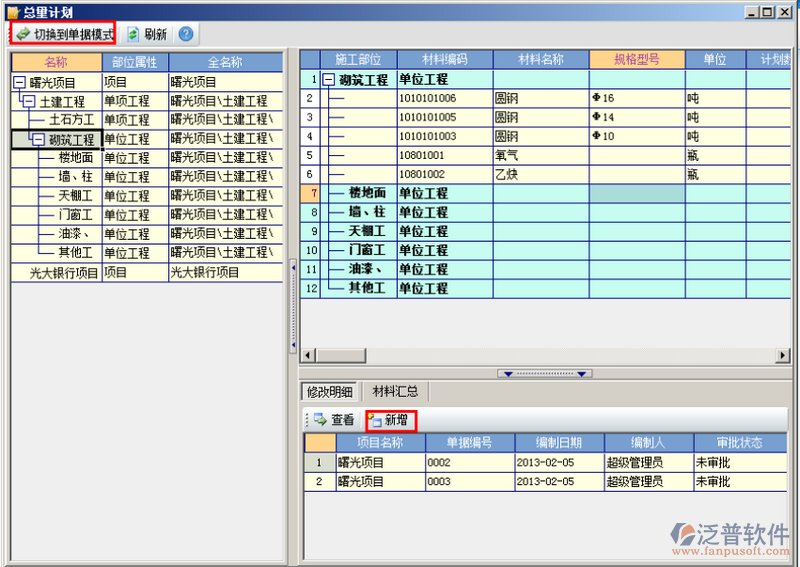Click the green refresh icon

pos(132,34)
